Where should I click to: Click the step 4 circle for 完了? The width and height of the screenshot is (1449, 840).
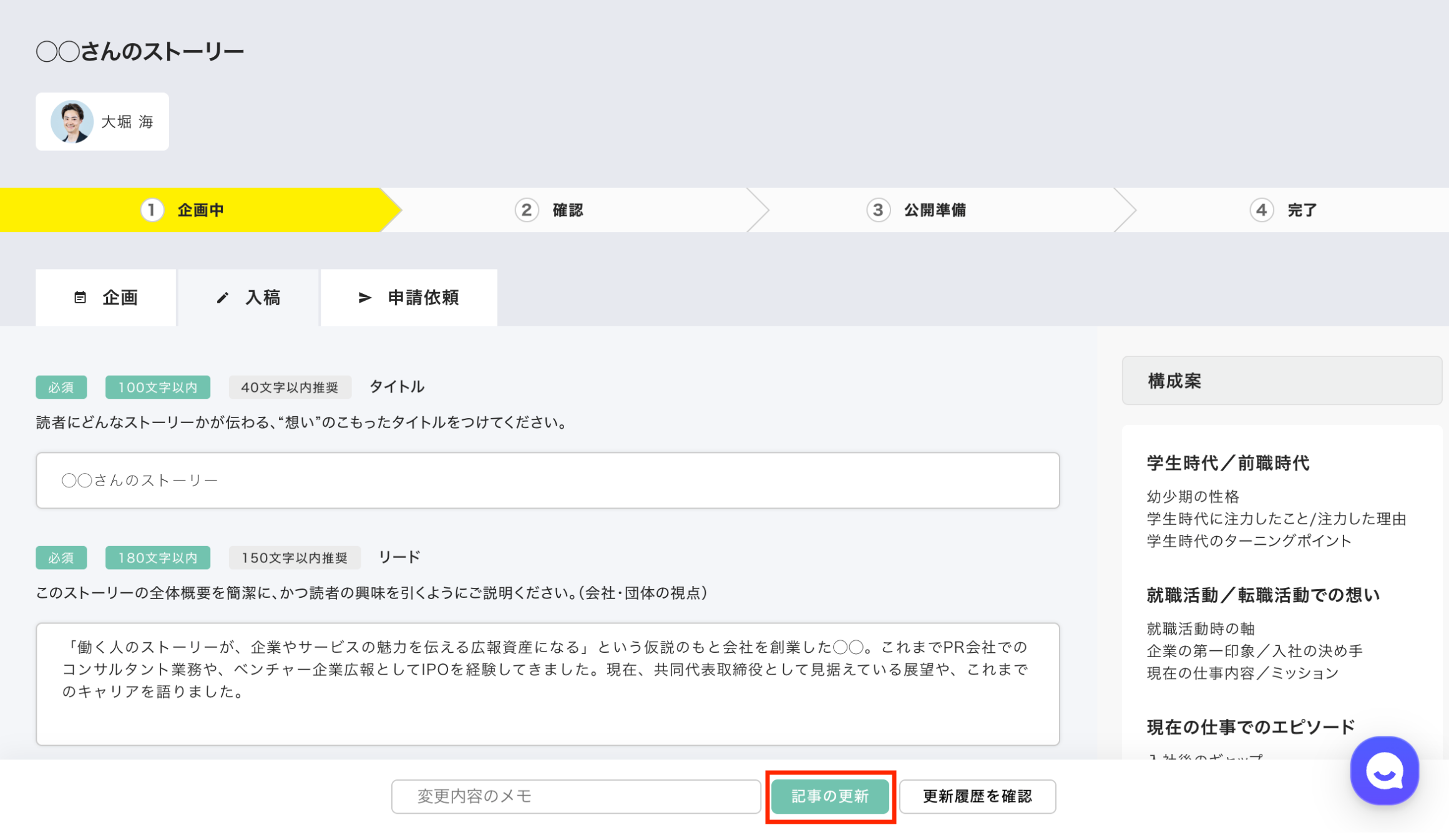(1261, 210)
